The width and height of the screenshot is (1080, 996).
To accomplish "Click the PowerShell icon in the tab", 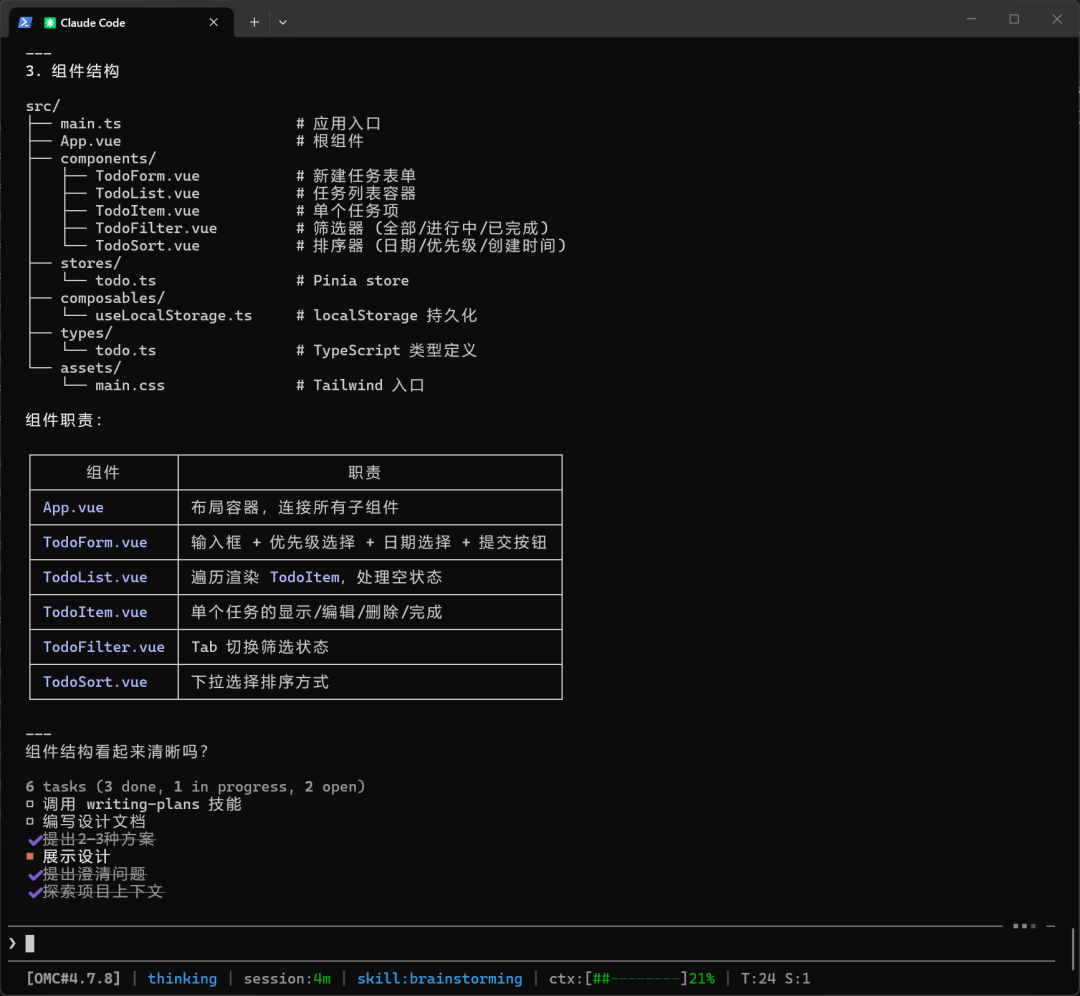I will coord(25,23).
